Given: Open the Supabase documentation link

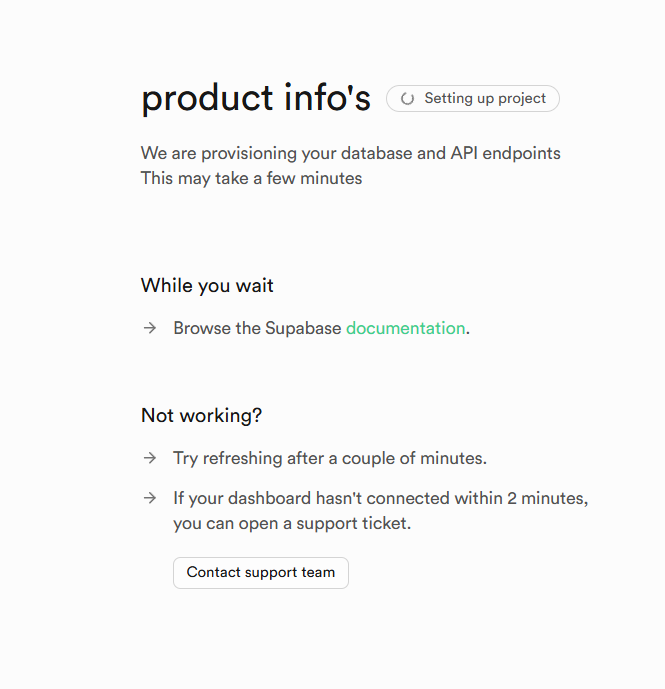Looking at the screenshot, I should pyautogui.click(x=405, y=328).
